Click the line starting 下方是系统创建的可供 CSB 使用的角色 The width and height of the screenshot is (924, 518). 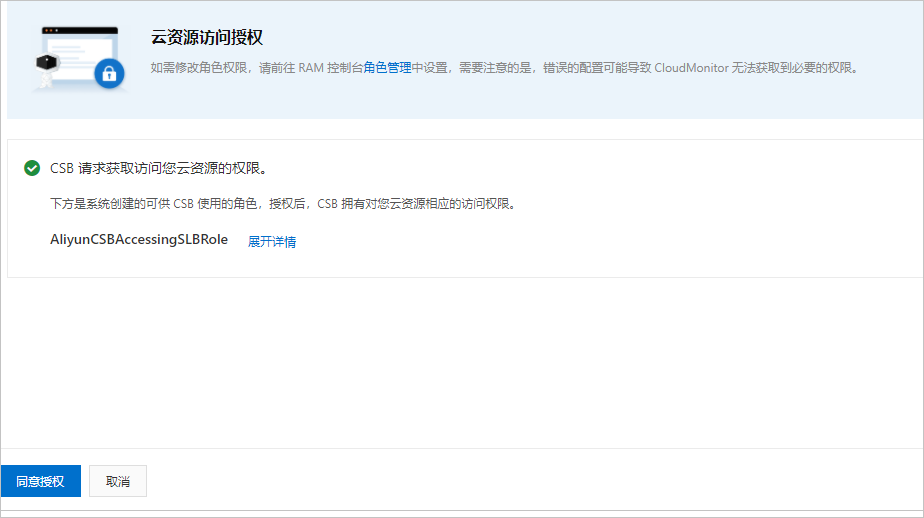pyautogui.click(x=285, y=204)
